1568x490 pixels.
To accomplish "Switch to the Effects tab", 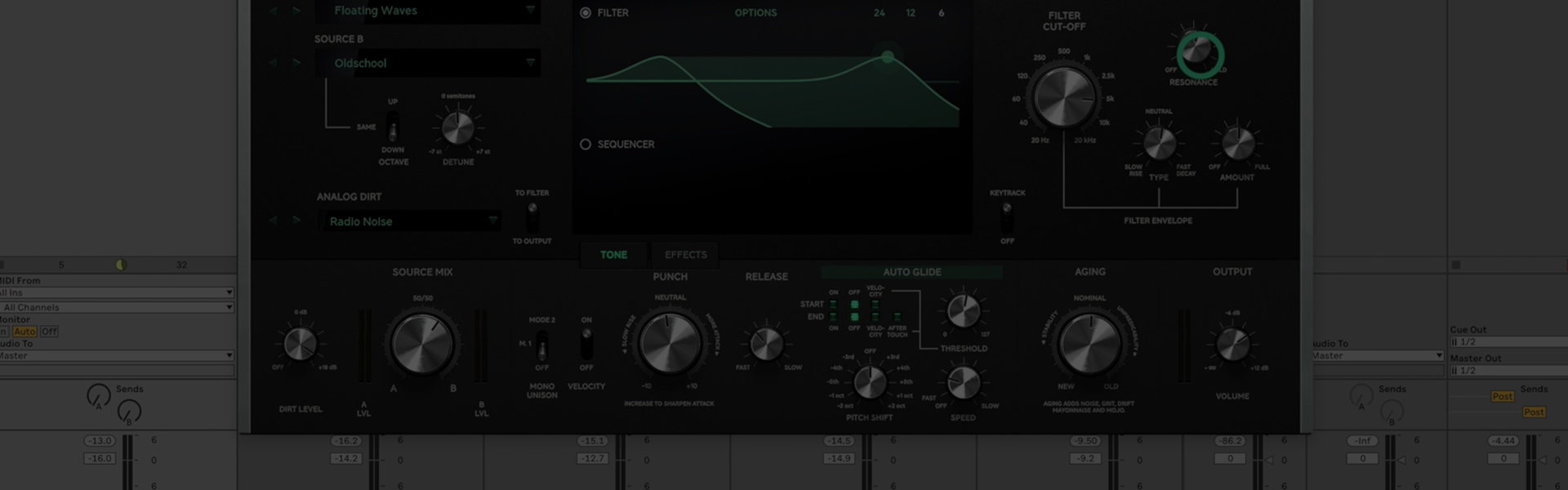I will 685,255.
